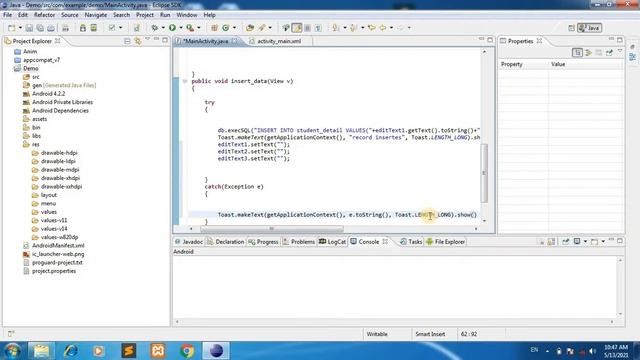Screen dimensions: 640x360
Task: Open the Refactor menu
Action: 44,15
